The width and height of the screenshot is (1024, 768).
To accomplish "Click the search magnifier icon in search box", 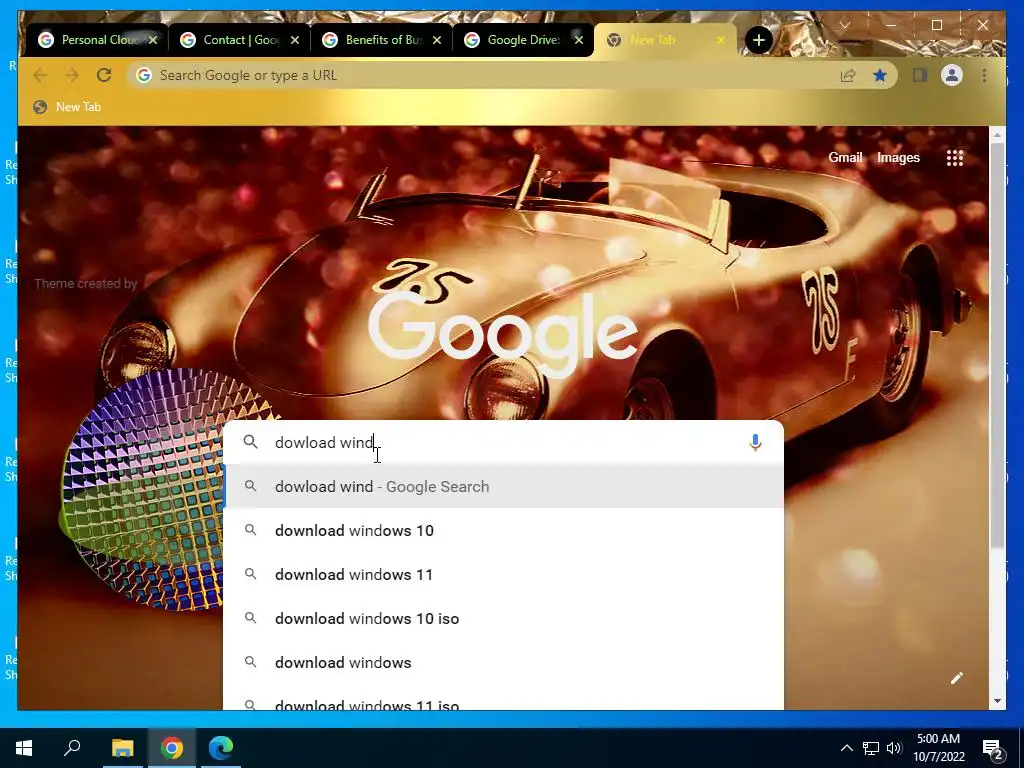I will [x=251, y=442].
